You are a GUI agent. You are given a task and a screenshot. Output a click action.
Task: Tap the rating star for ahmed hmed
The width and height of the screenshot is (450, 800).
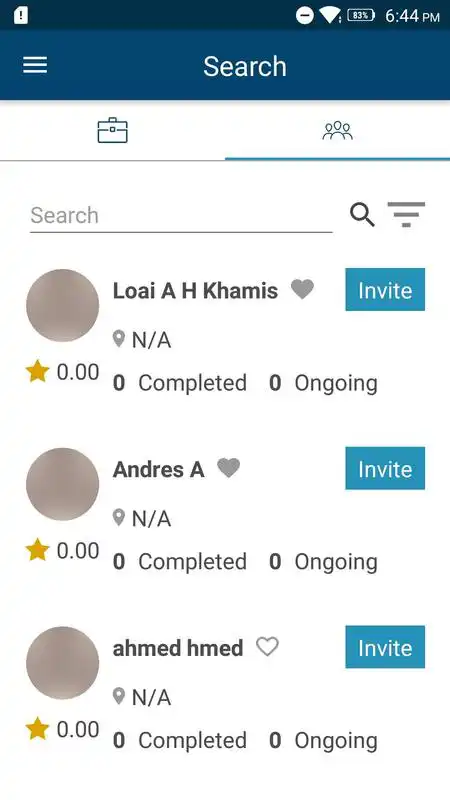click(37, 729)
